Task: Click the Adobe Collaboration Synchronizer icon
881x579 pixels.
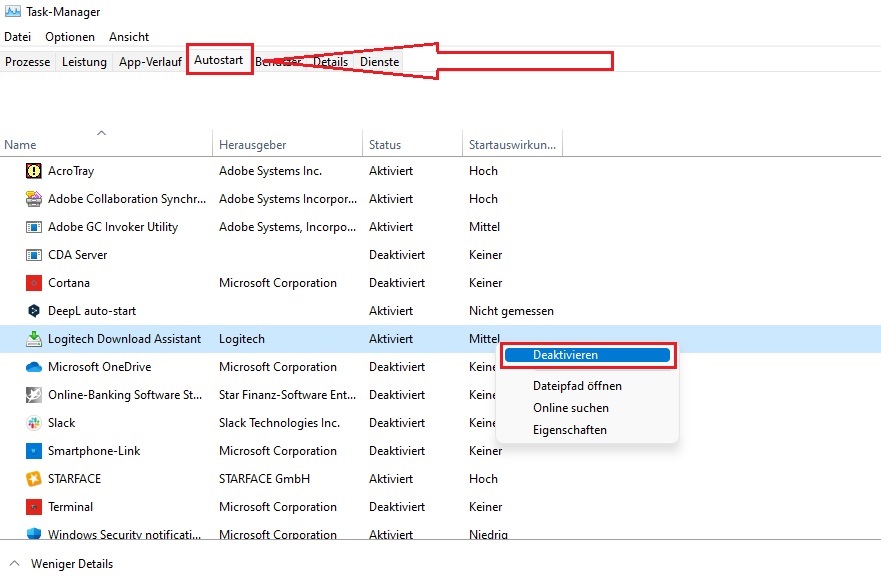Action: [34, 199]
